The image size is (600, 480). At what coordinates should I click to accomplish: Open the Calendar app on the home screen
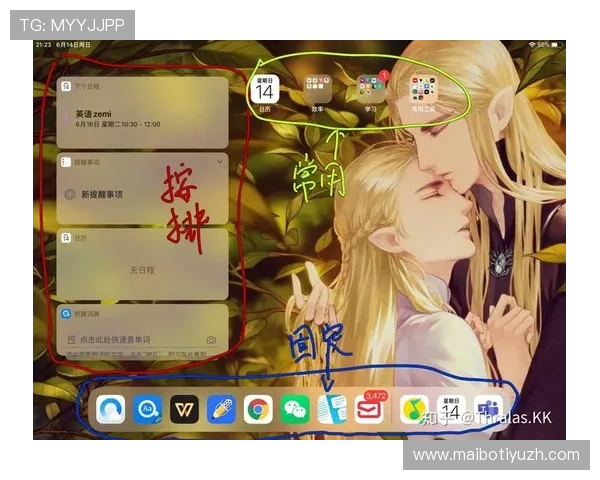pos(265,89)
